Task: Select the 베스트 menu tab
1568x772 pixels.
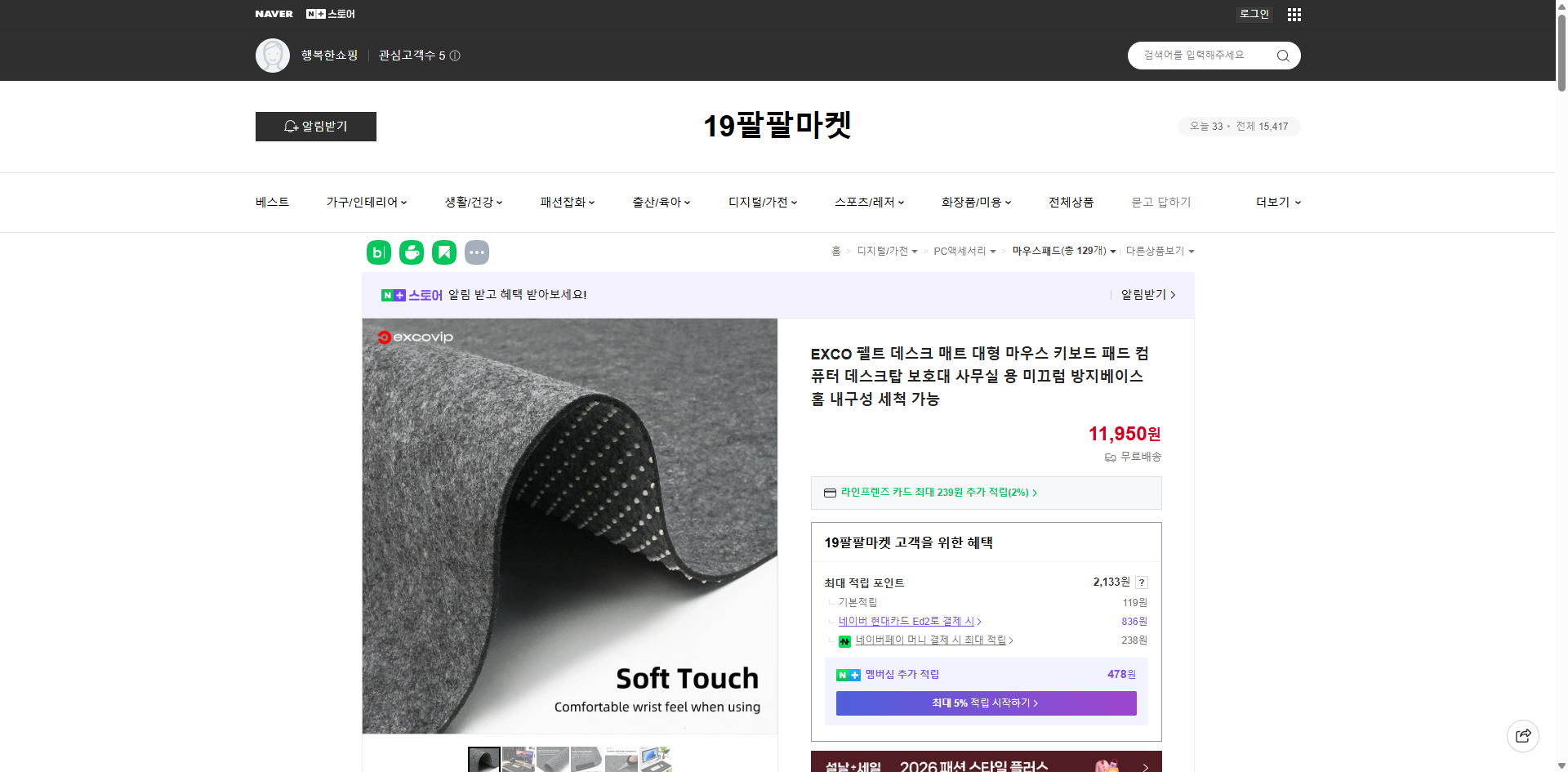Action: pos(270,202)
